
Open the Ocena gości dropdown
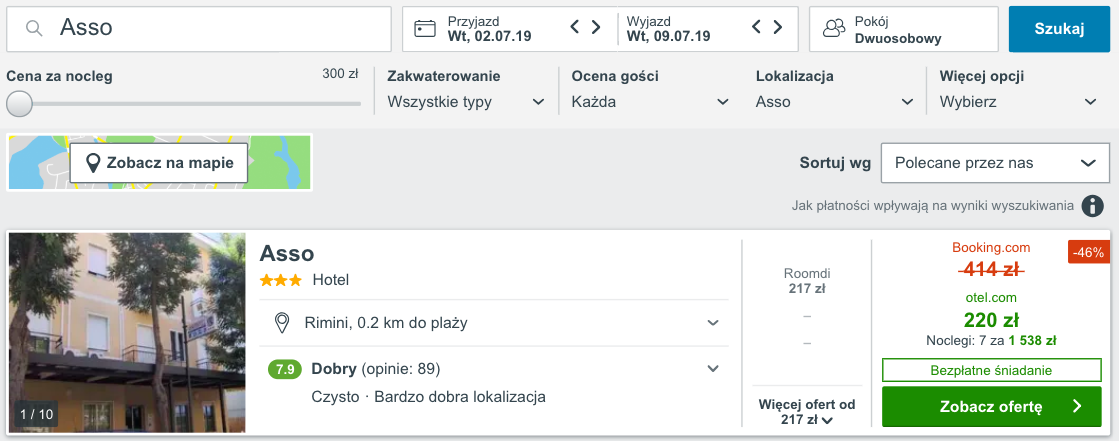(650, 102)
